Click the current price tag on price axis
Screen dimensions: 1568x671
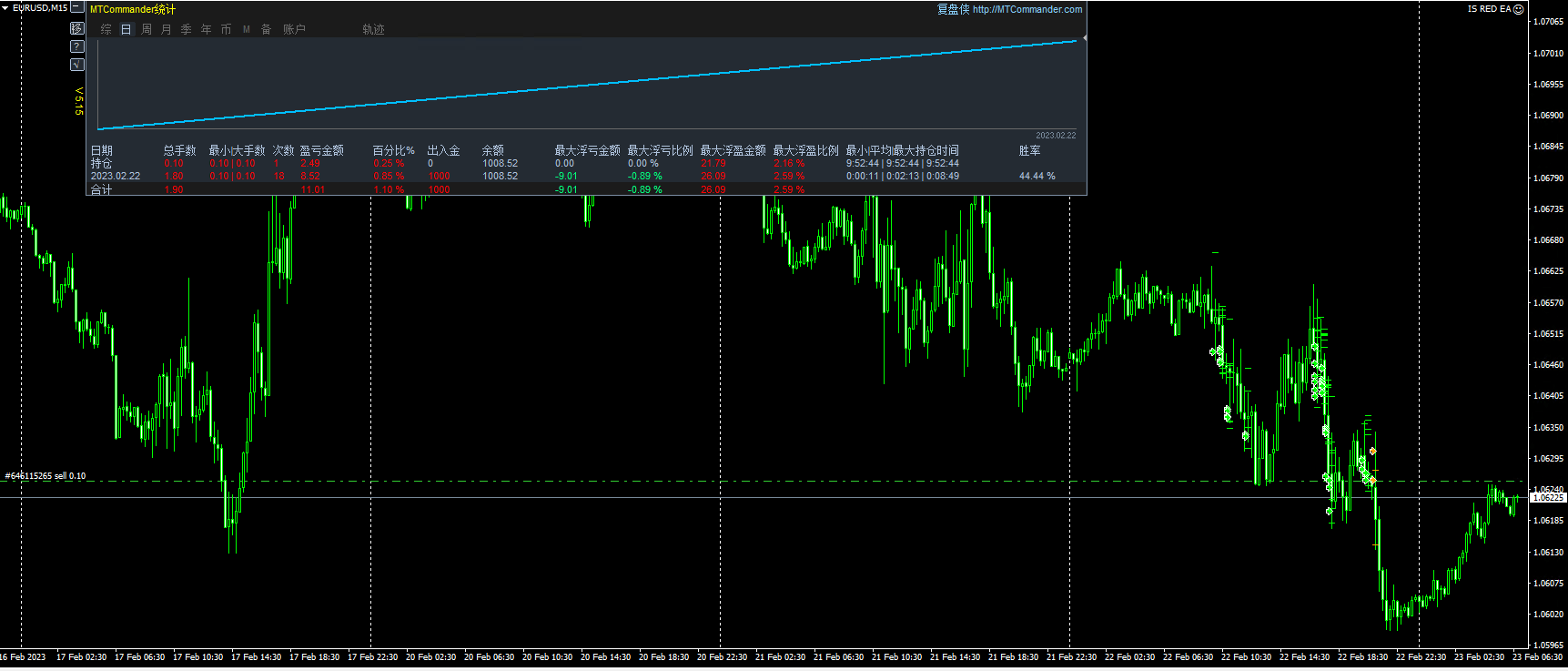point(1548,498)
